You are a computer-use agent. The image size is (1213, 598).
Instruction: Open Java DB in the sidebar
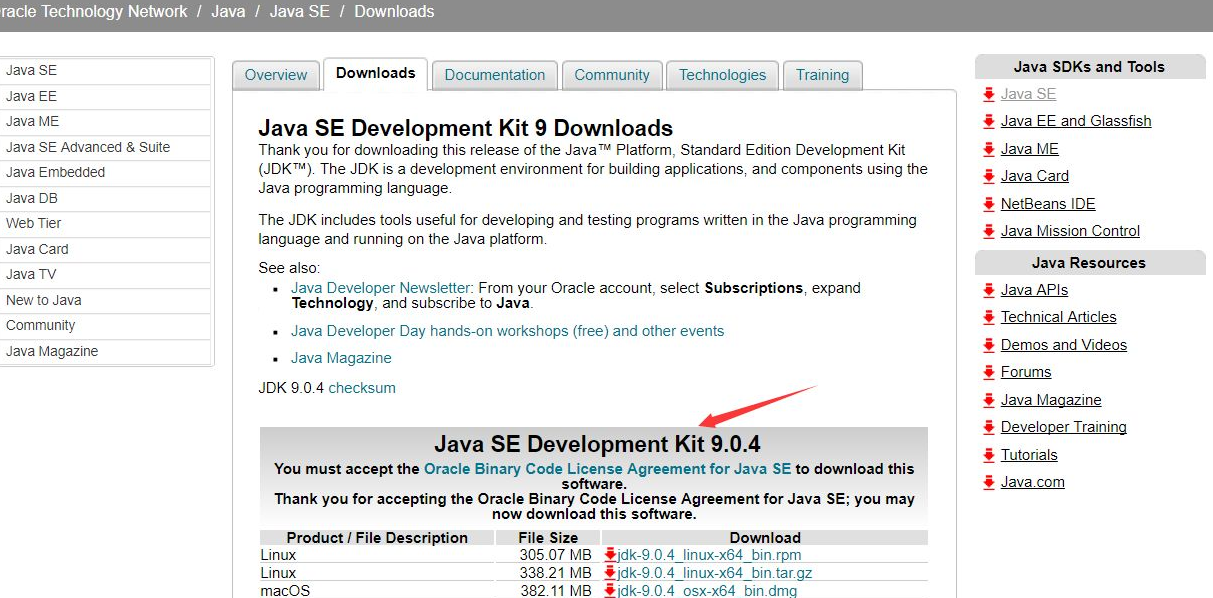[x=105, y=198]
